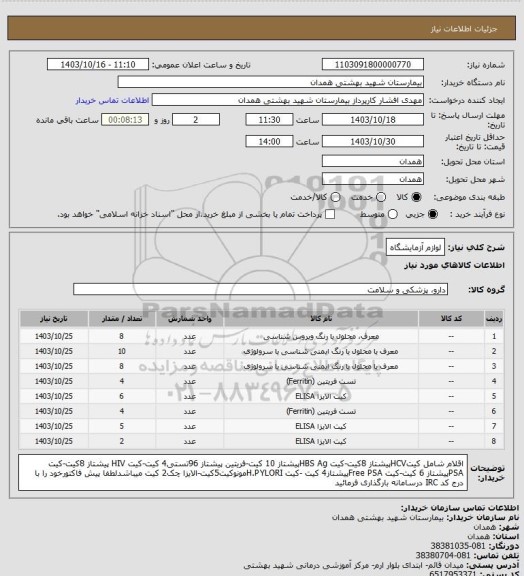Click quantity 6 in row 5
Screen dimensions: 524x576
pos(122,396)
